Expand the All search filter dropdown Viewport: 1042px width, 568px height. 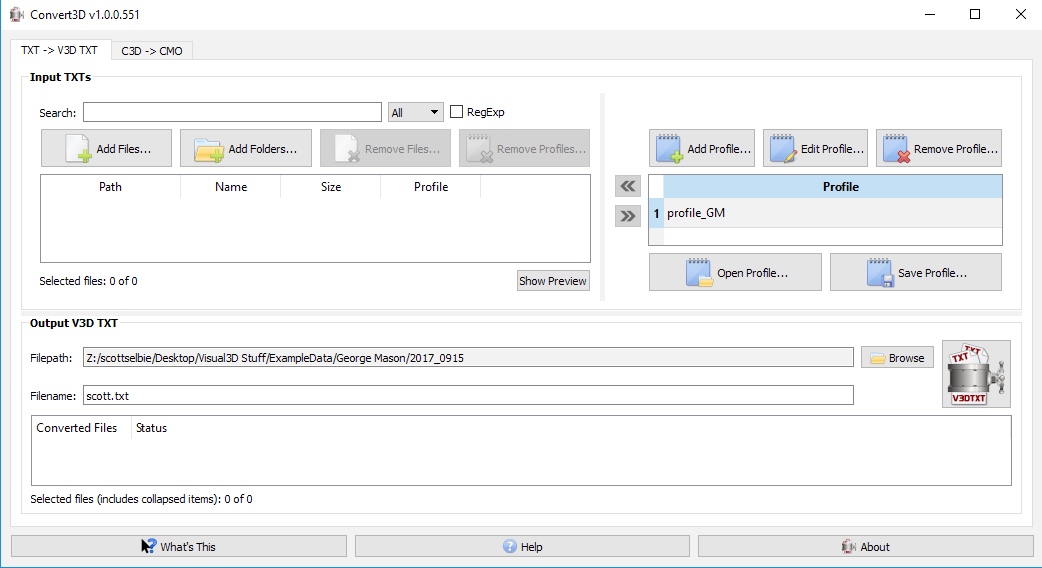pos(415,113)
